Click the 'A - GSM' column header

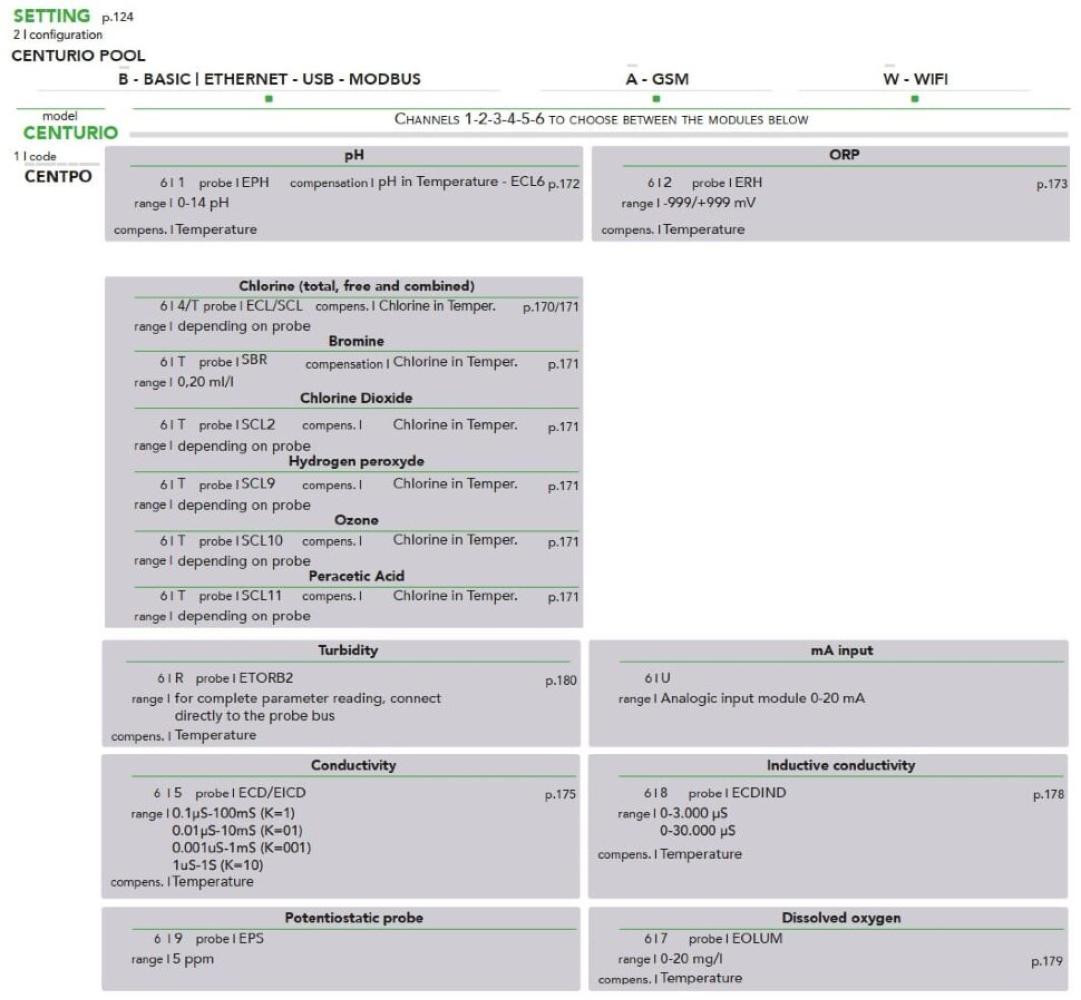[x=657, y=79]
